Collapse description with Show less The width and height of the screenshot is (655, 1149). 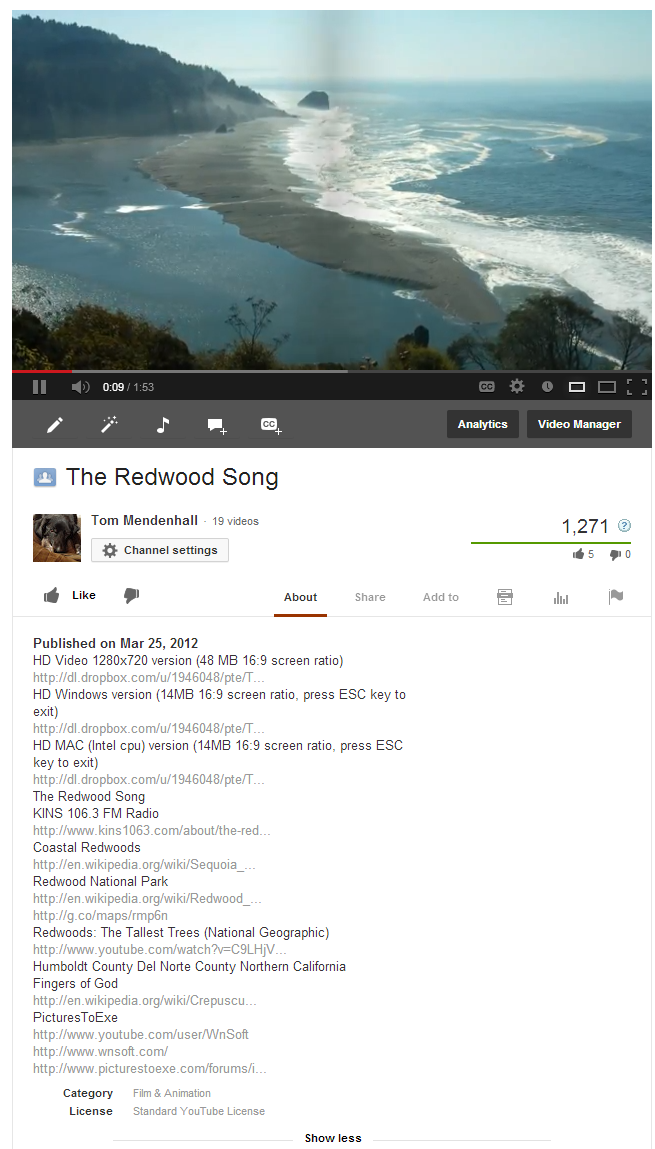pyautogui.click(x=333, y=1138)
